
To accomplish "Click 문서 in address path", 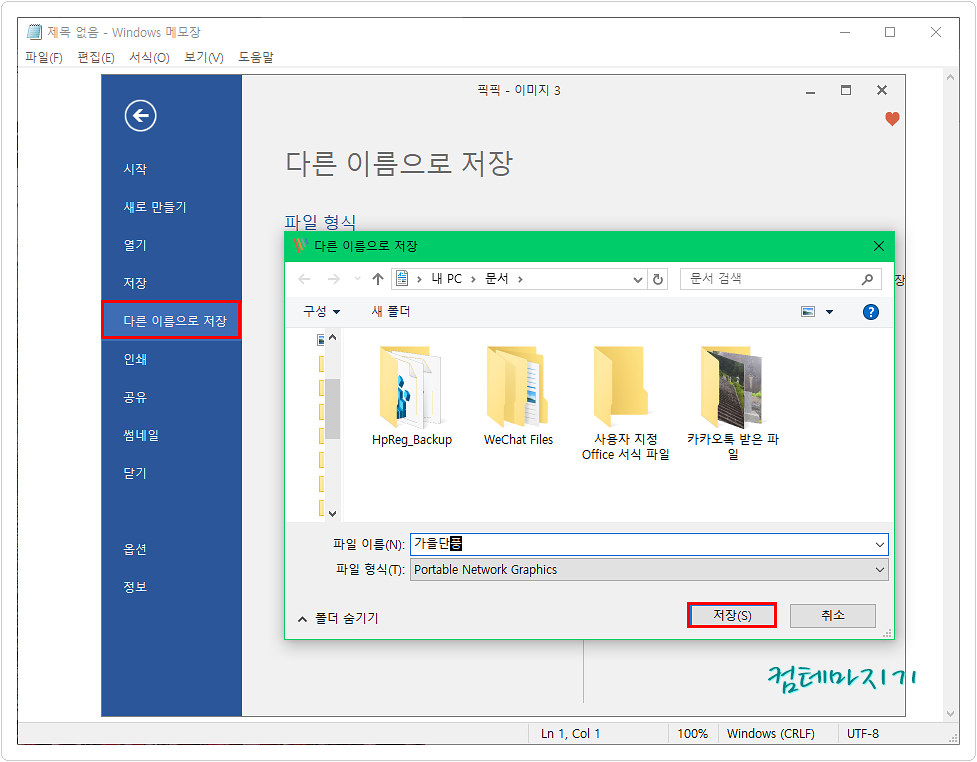I will [x=497, y=279].
